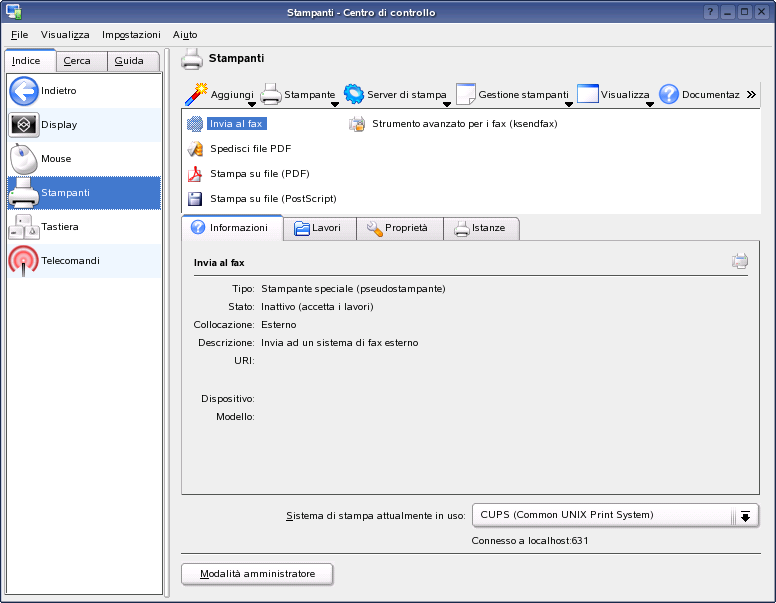This screenshot has height=603, width=776.
Task: Open the Mouse settings module
Action: [x=24, y=159]
